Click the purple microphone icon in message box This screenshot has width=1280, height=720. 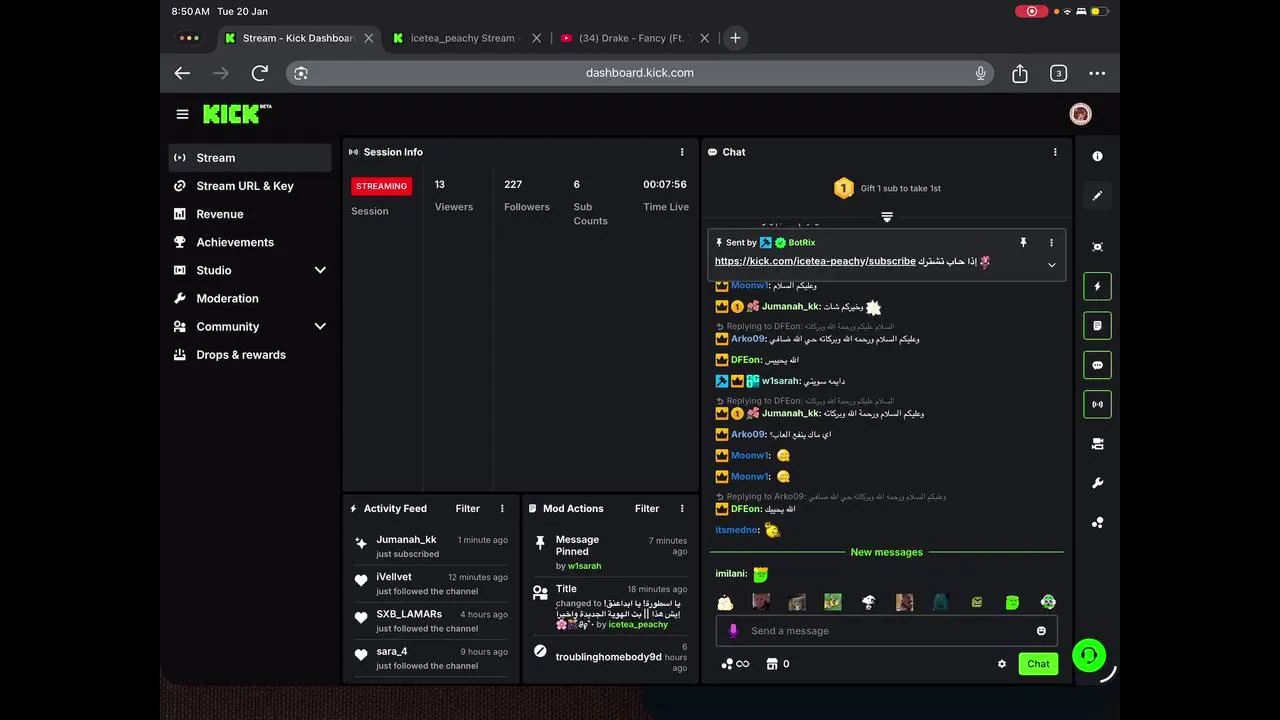(733, 631)
